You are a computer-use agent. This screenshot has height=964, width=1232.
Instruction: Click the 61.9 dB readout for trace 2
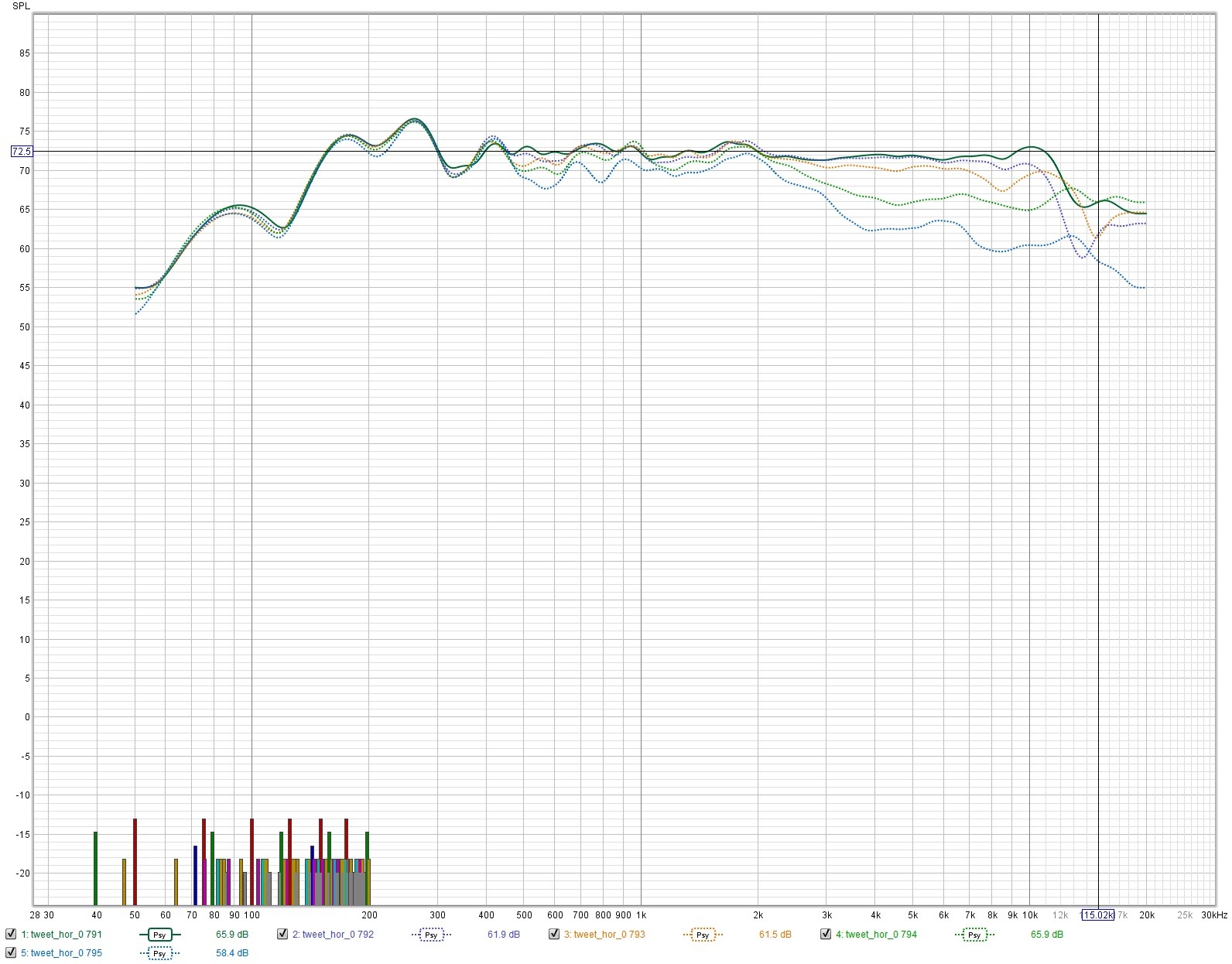point(504,935)
